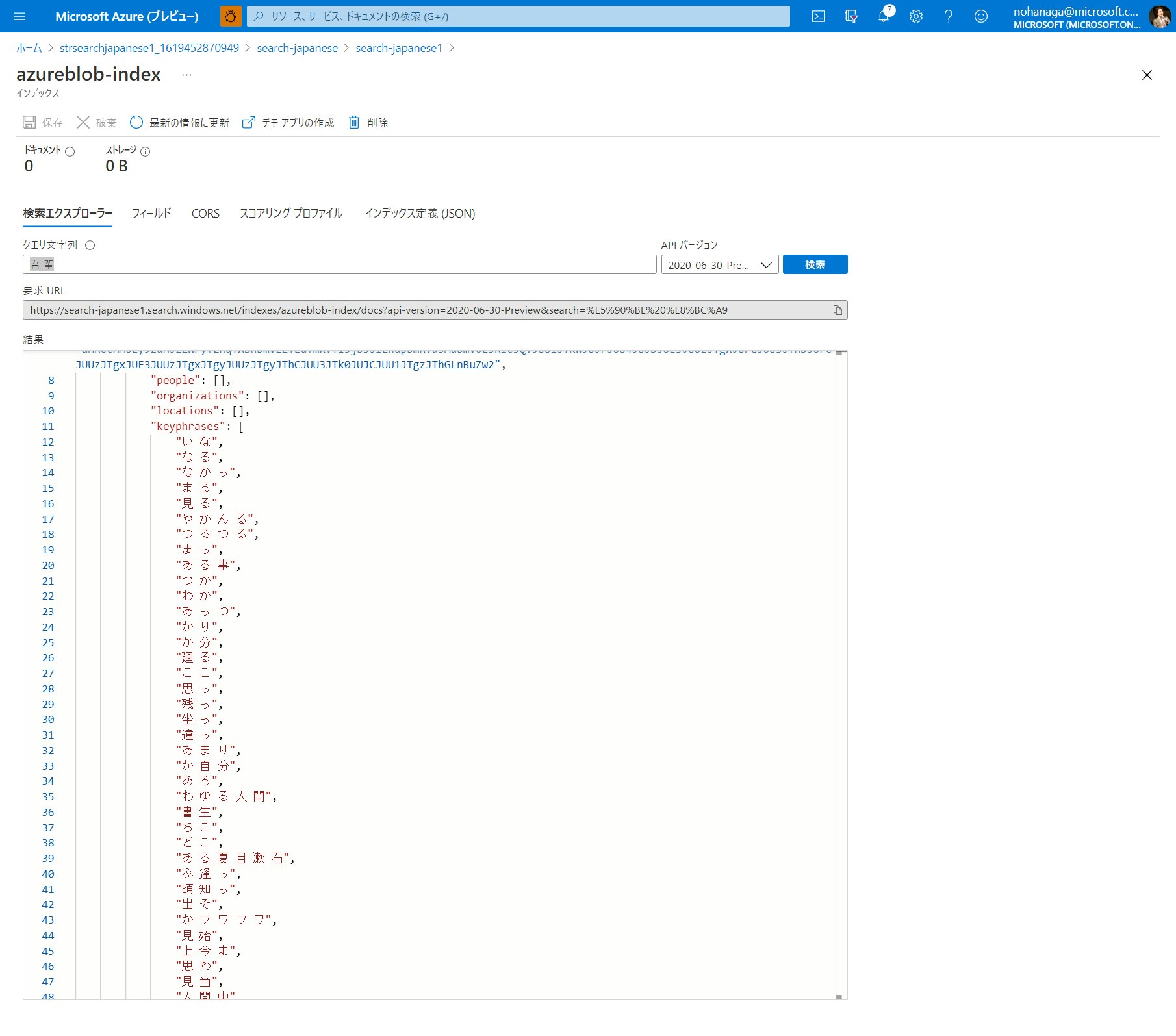This screenshot has height=1036, width=1176.
Task: Open the notifications bell
Action: [883, 16]
